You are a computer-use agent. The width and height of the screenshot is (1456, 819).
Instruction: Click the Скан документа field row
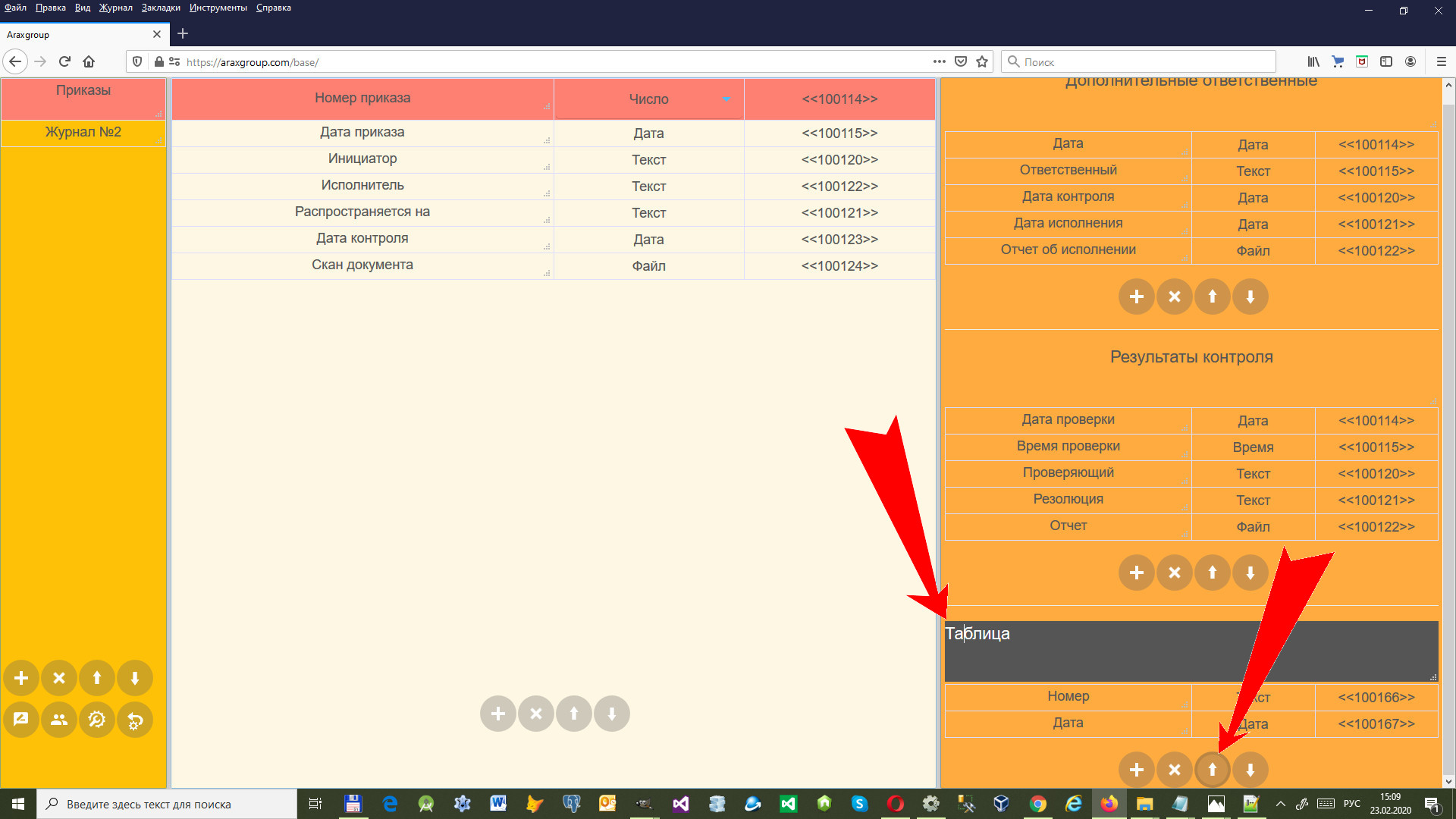362,265
